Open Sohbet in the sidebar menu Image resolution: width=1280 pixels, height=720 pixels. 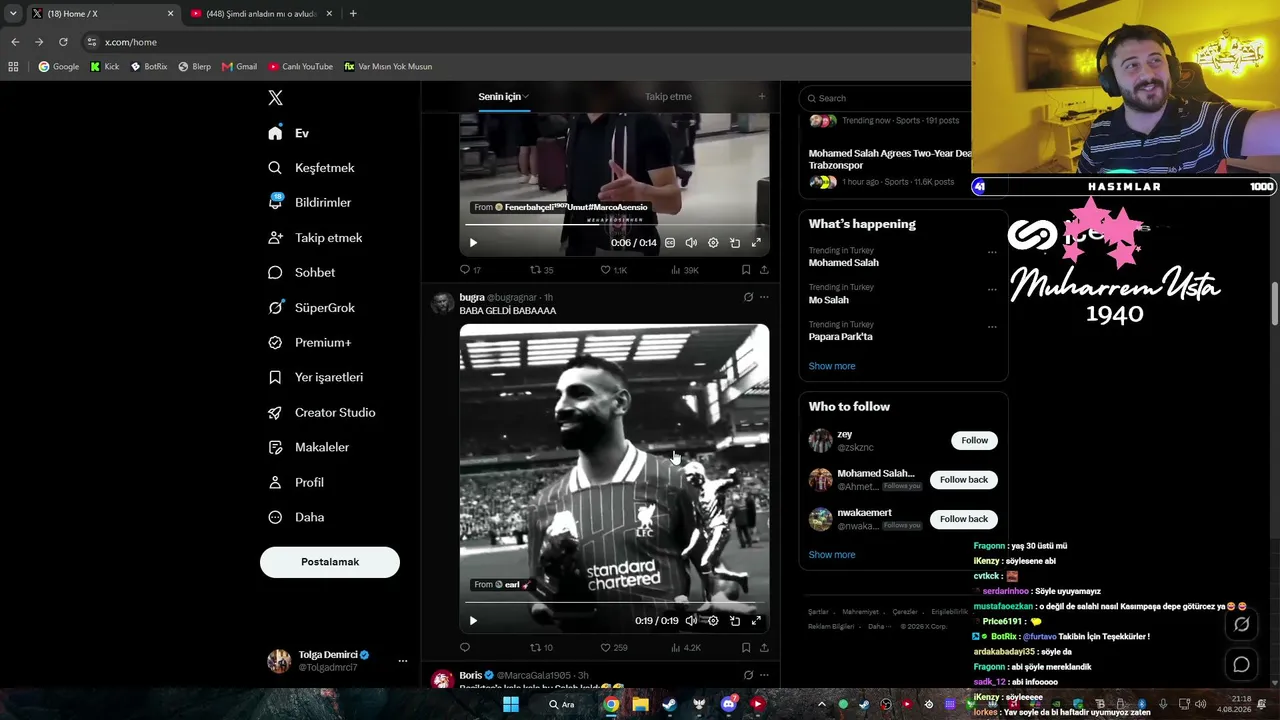point(302,272)
